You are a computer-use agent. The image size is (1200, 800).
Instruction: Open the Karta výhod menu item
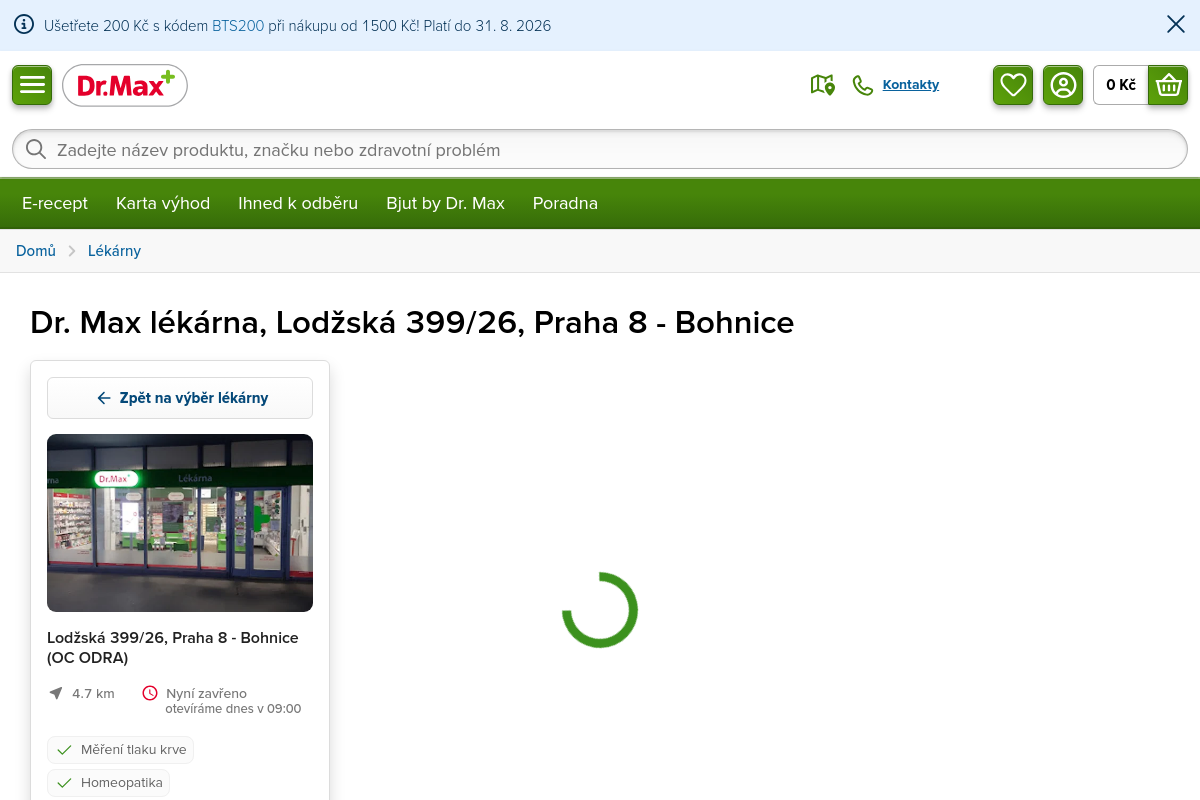click(163, 204)
